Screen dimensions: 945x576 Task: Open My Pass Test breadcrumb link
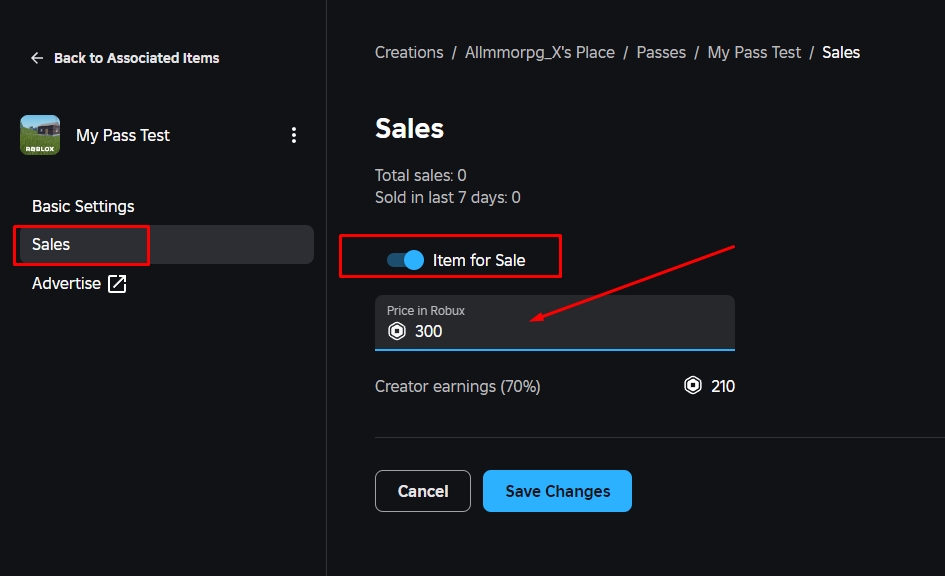coord(754,52)
